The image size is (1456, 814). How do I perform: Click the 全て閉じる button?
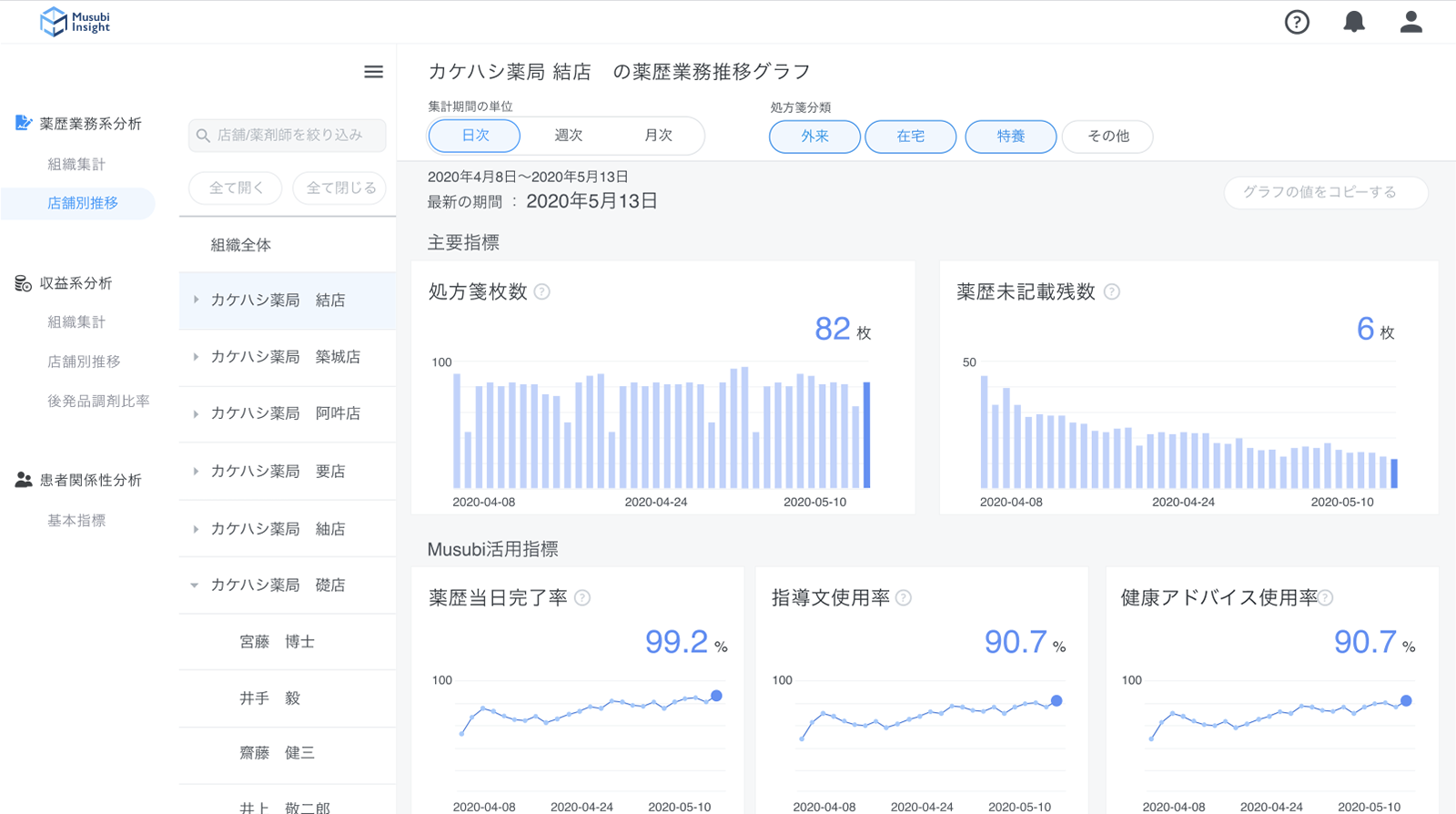[340, 188]
